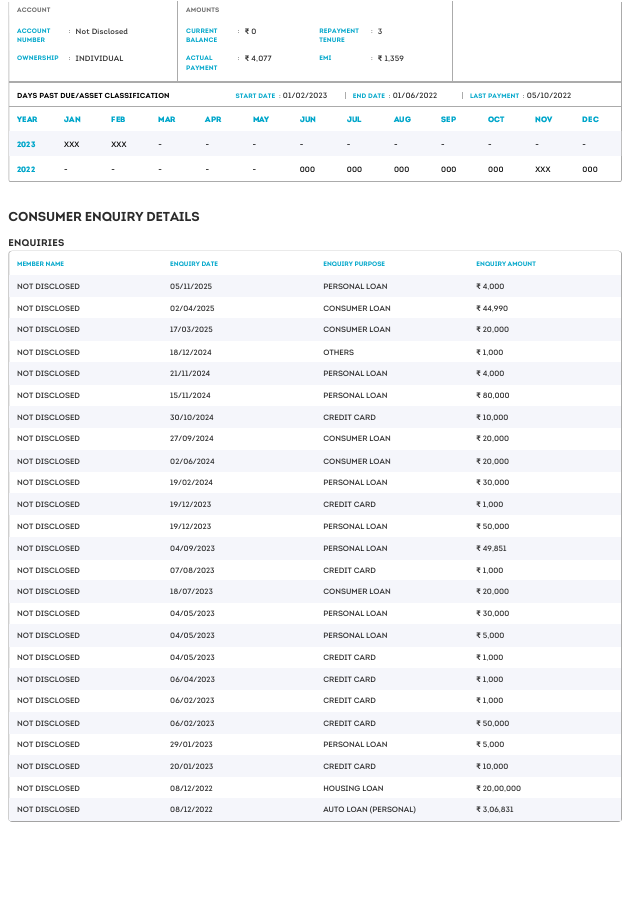628x898 pixels.
Task: Select the Auto Loan (Personal) enquiry purpose
Action: 369,809
